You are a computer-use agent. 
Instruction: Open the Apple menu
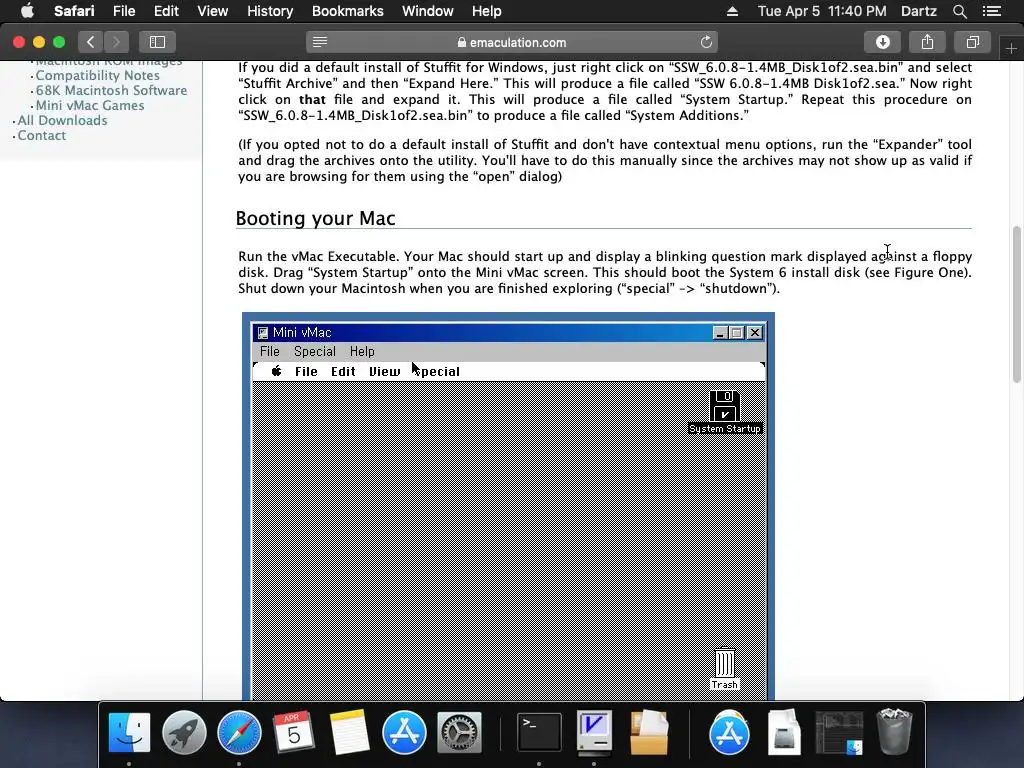pyautogui.click(x=27, y=11)
